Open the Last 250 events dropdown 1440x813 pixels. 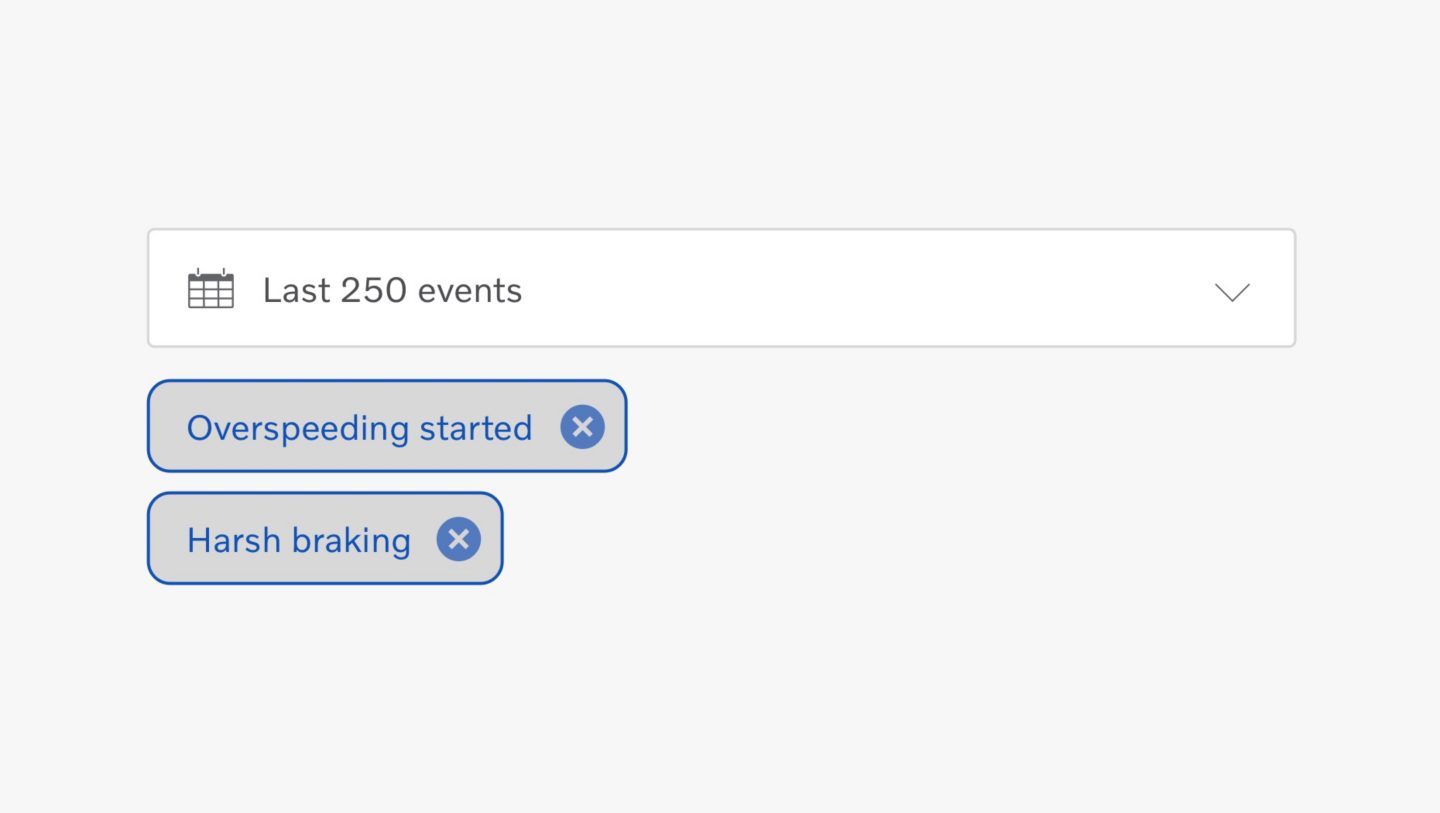(x=721, y=288)
